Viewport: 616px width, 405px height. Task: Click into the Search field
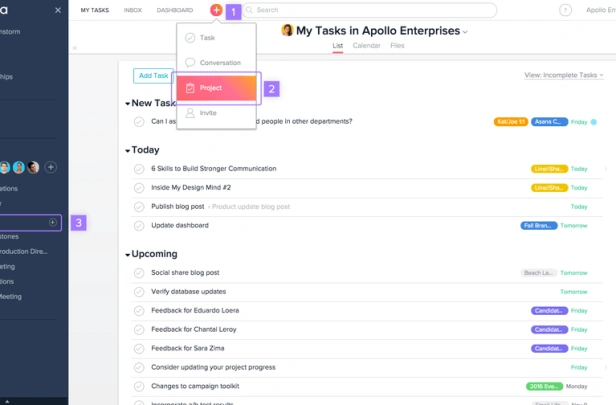tap(370, 10)
